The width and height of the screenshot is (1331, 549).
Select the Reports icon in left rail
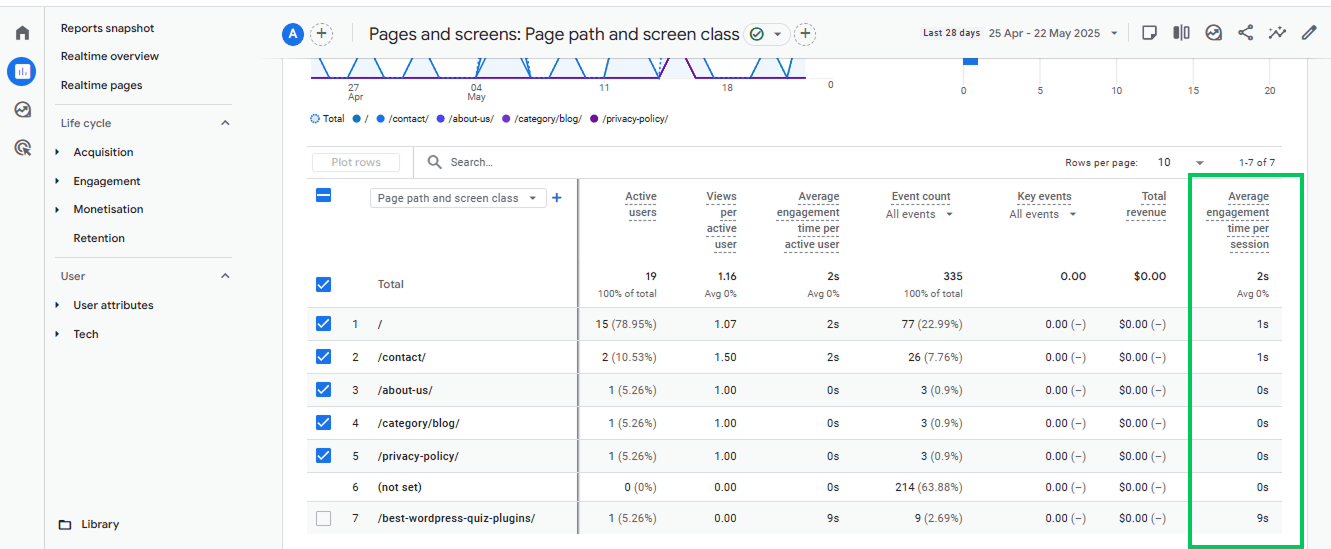coord(21,71)
